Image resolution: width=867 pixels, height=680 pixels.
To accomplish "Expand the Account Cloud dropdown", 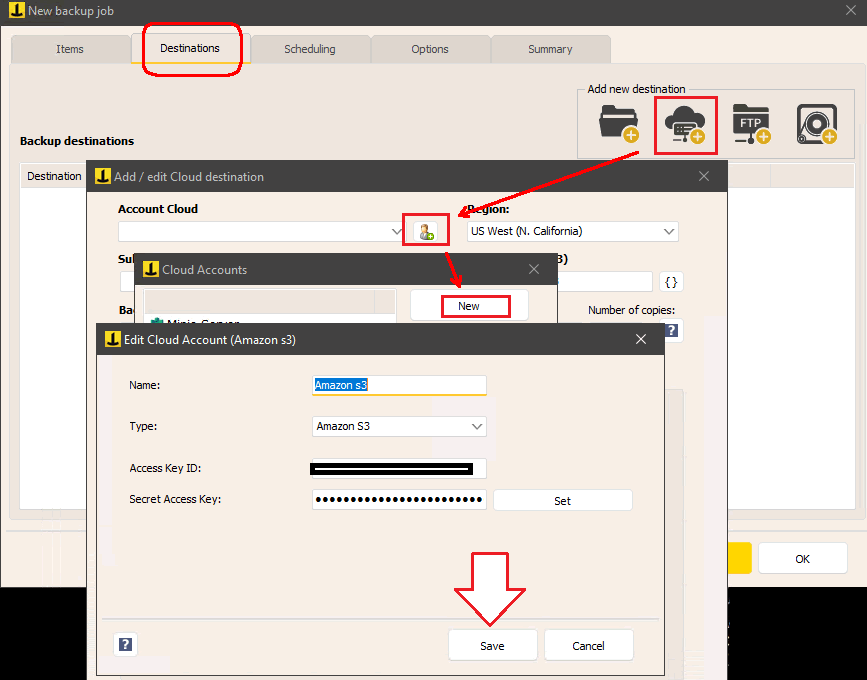I will point(396,231).
